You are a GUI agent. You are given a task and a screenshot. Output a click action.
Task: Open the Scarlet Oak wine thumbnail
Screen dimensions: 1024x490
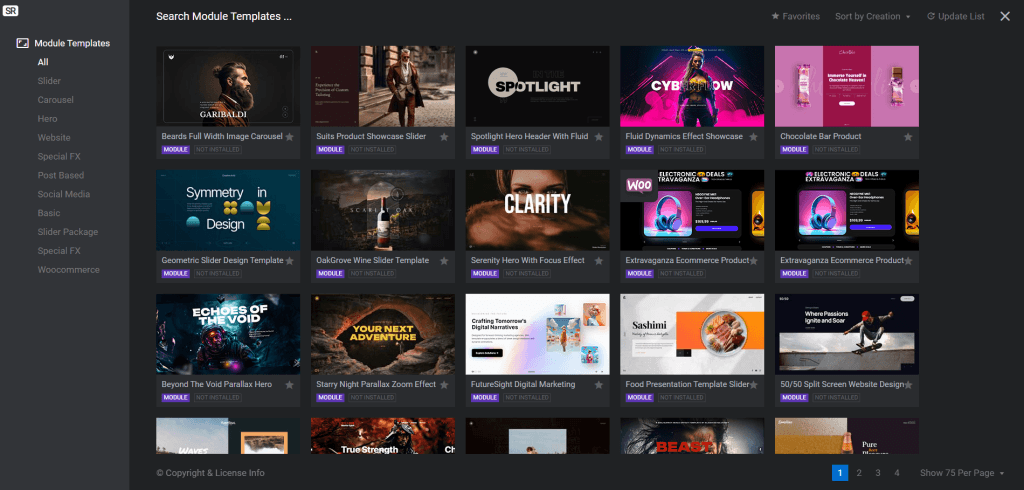pyautogui.click(x=383, y=210)
